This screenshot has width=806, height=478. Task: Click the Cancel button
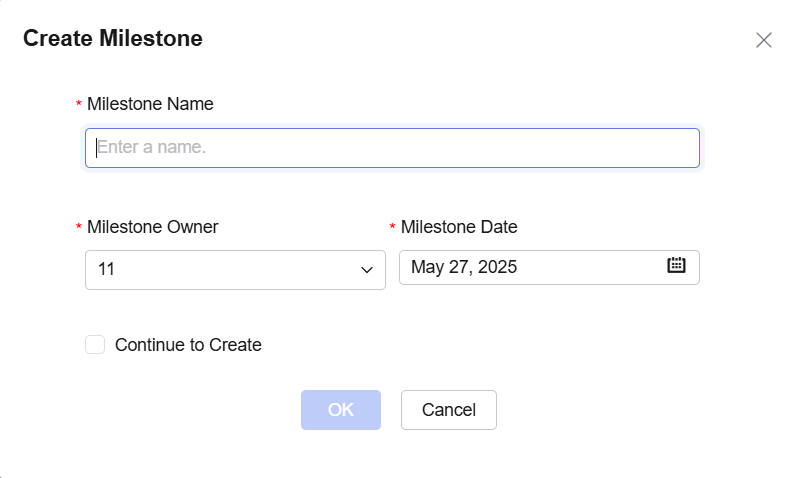click(x=448, y=409)
